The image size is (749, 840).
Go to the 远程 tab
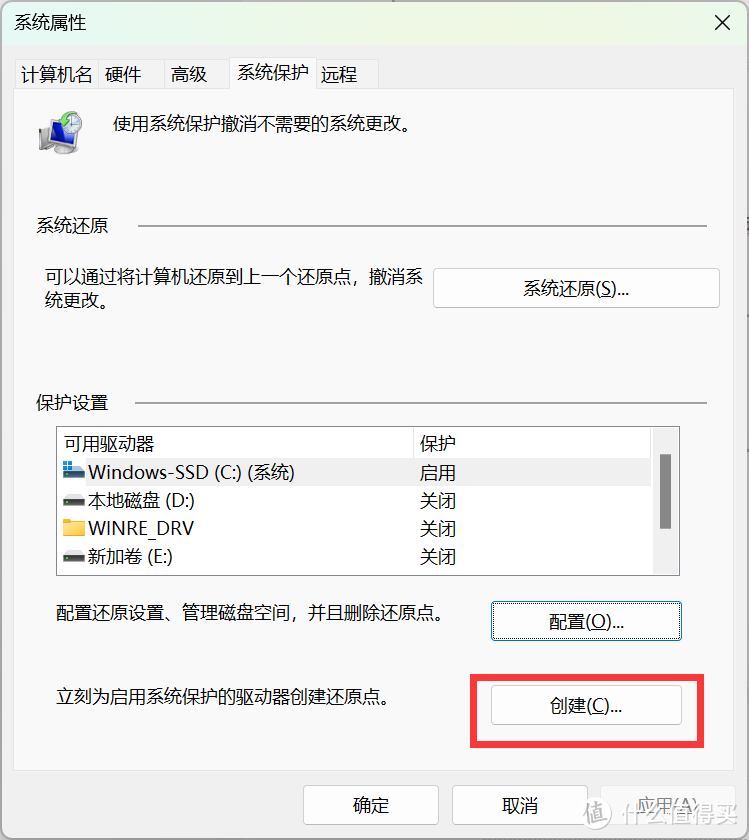tap(347, 74)
